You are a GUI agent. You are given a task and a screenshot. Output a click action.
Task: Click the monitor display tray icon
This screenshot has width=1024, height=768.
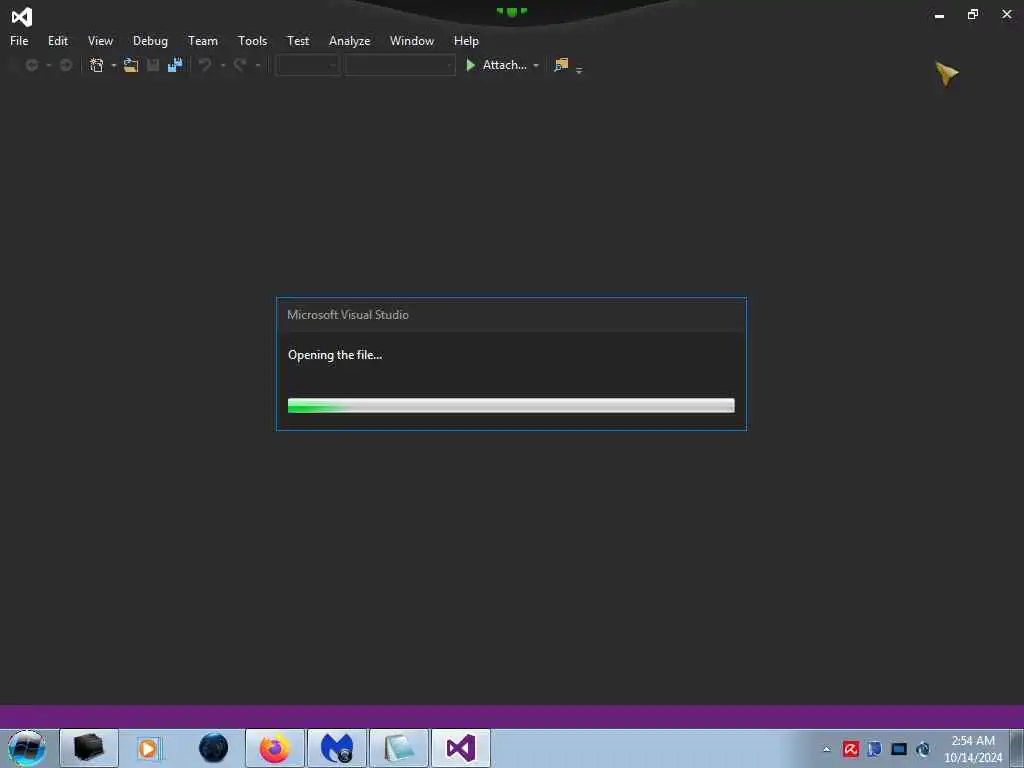point(899,749)
